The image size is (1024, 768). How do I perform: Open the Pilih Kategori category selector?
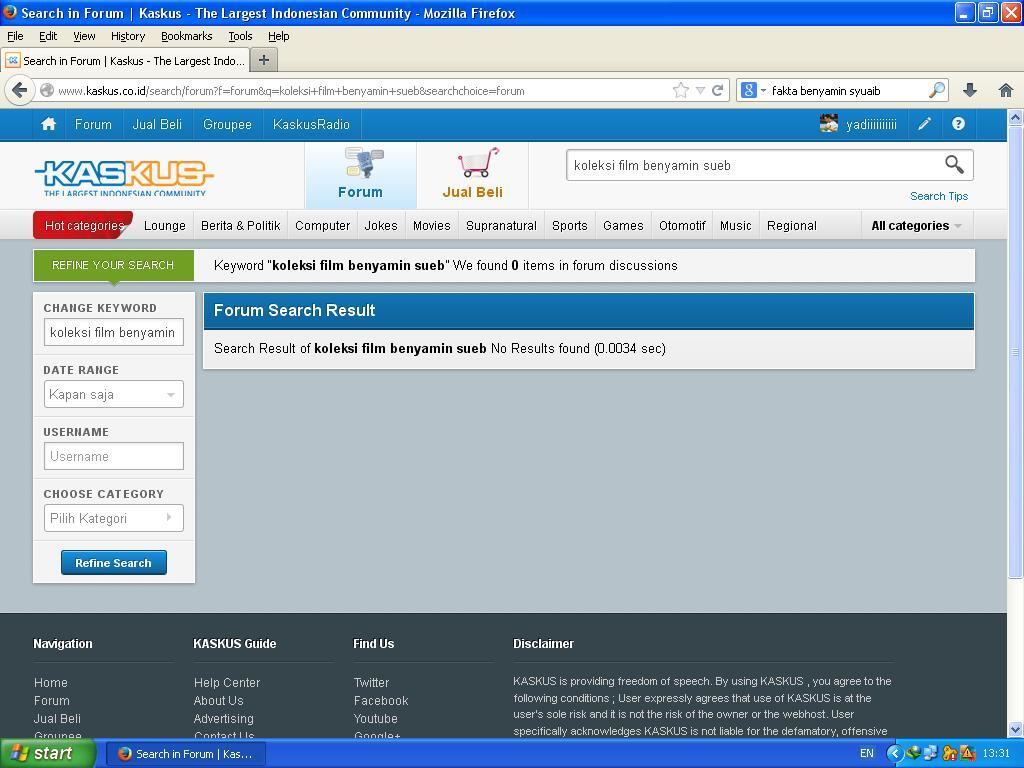click(114, 519)
